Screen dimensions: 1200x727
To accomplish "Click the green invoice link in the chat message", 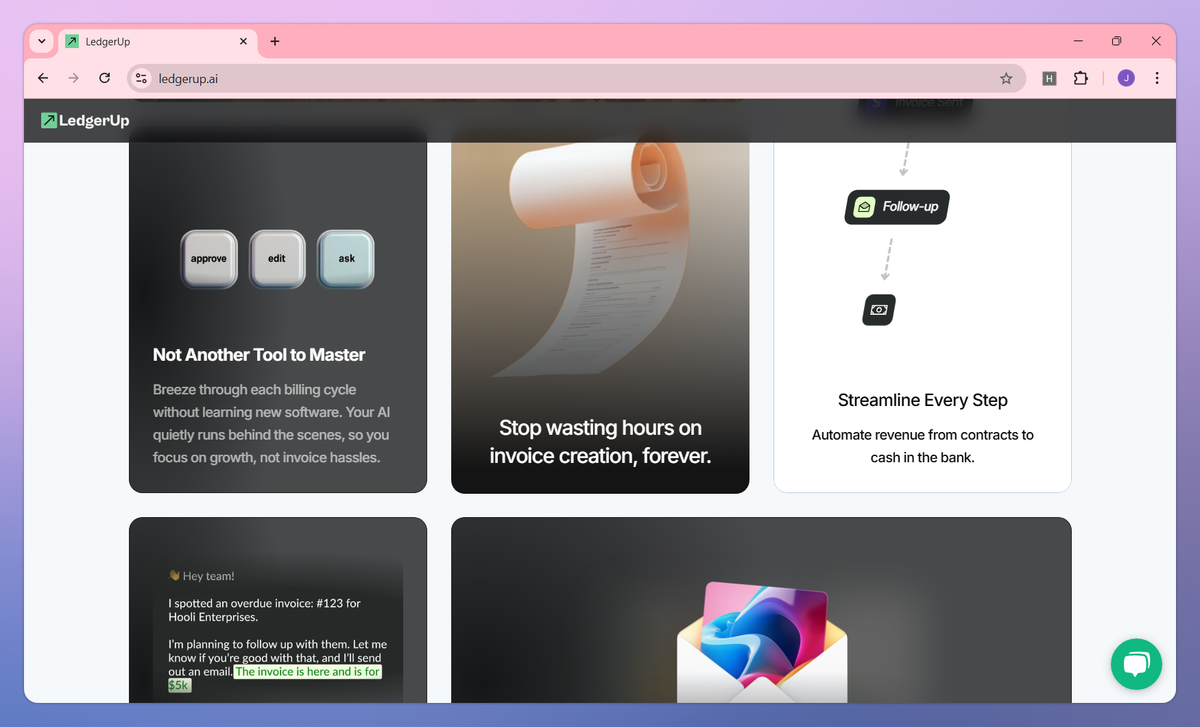I will point(307,672).
